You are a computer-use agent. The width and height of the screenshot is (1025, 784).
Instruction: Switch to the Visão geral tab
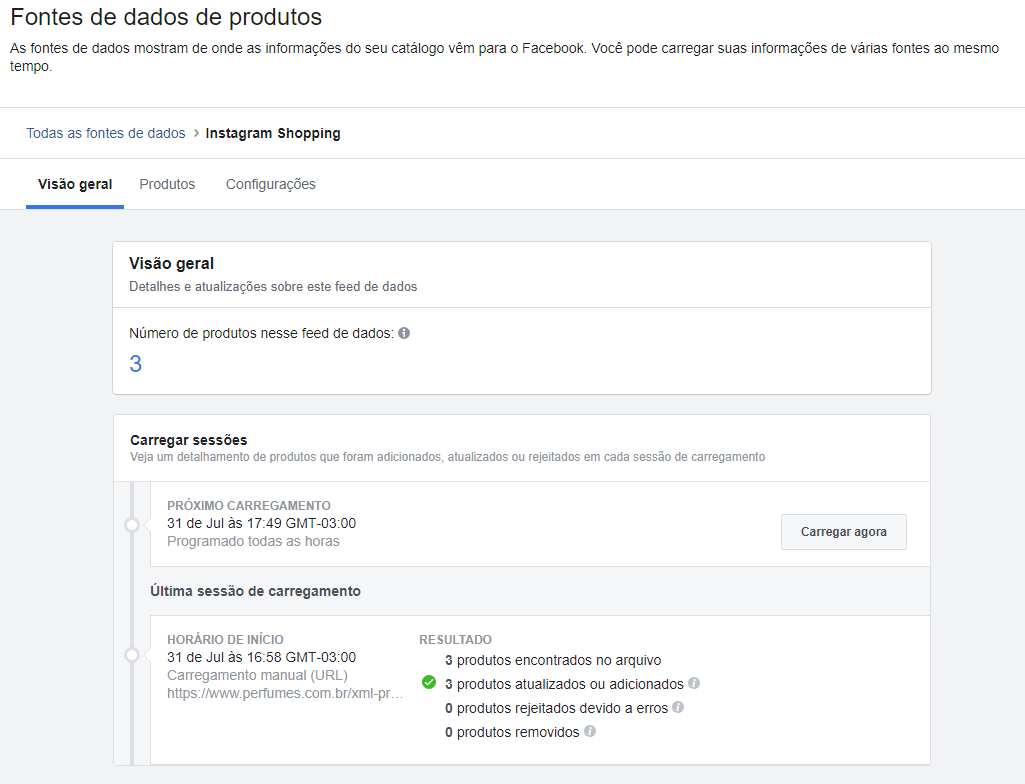coord(75,184)
